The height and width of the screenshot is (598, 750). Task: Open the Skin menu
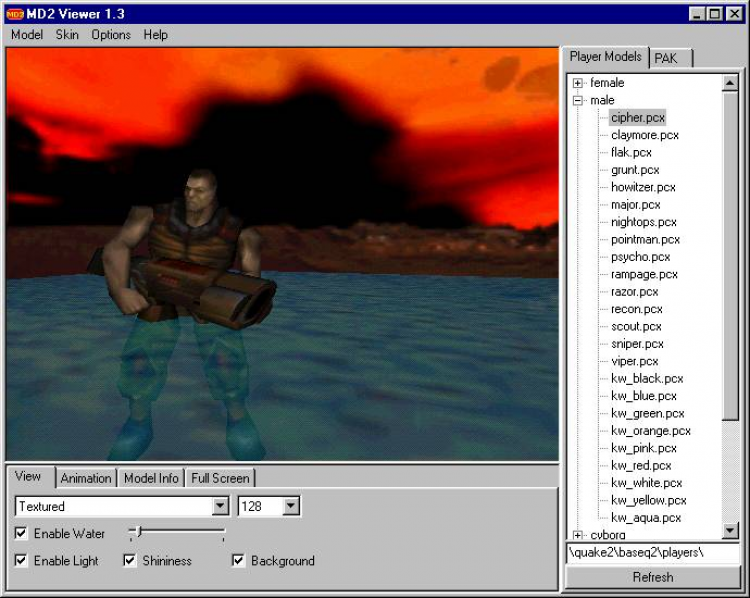(67, 35)
